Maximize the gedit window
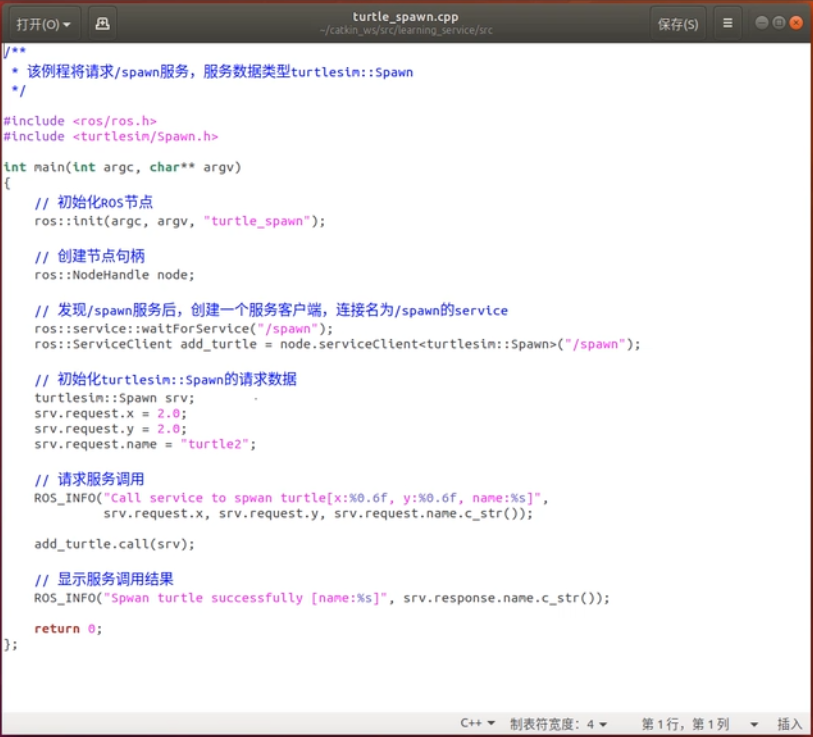 tap(779, 23)
